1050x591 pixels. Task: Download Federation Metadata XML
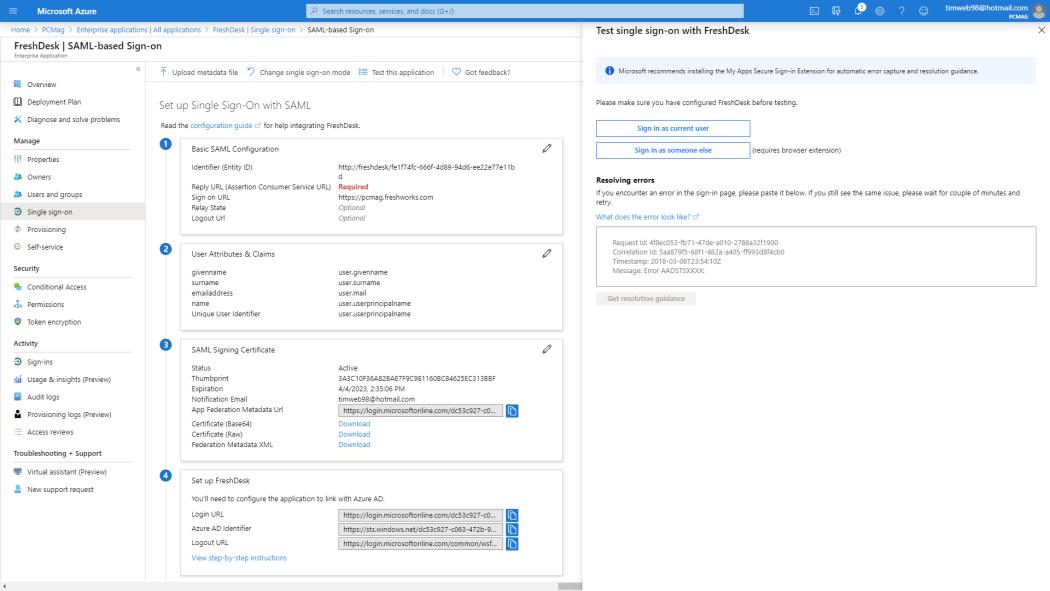(x=354, y=444)
